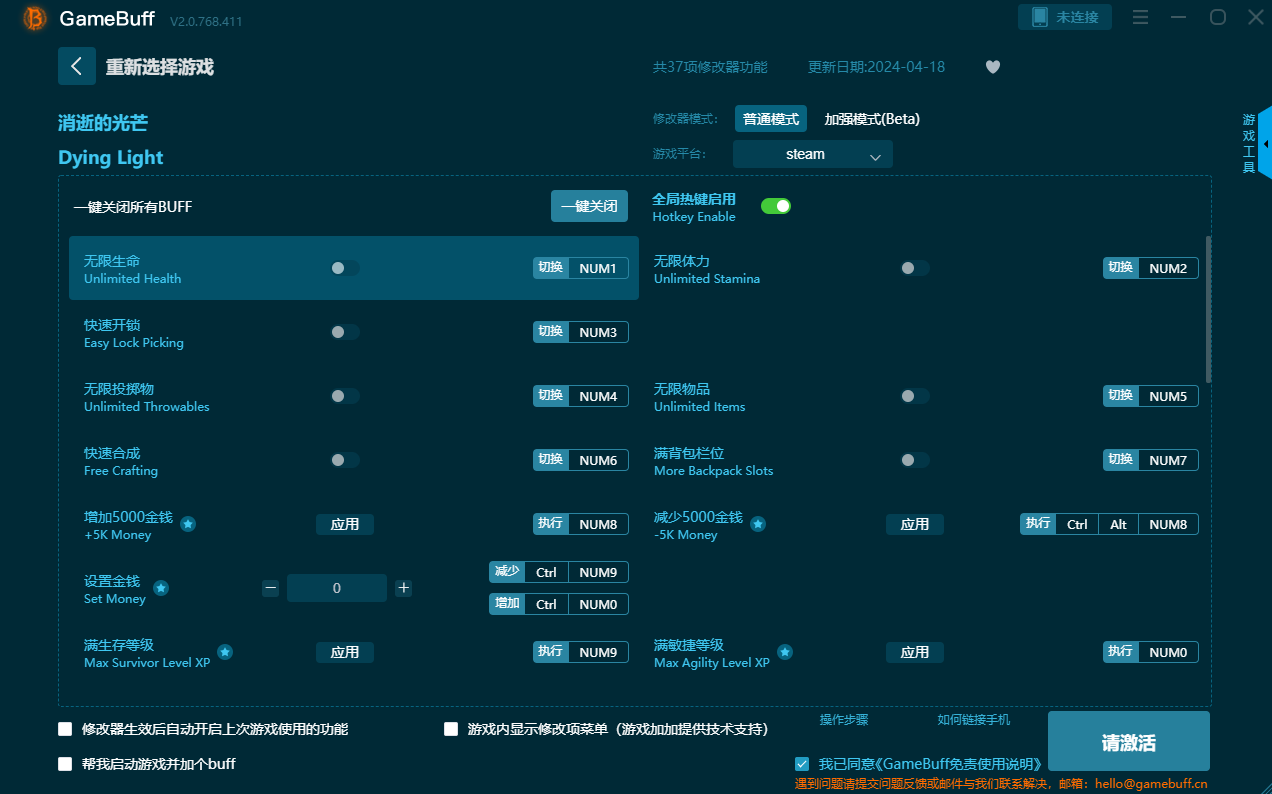
Task: Click the heart favorite icon
Action: click(993, 67)
